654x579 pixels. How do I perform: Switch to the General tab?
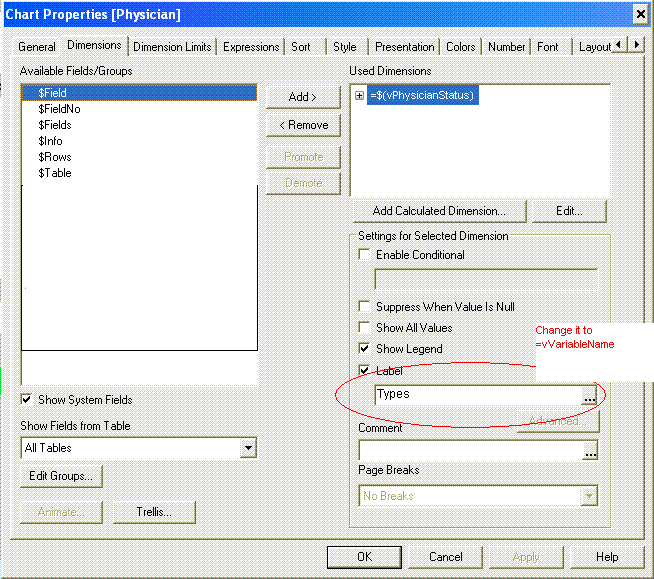[37, 47]
